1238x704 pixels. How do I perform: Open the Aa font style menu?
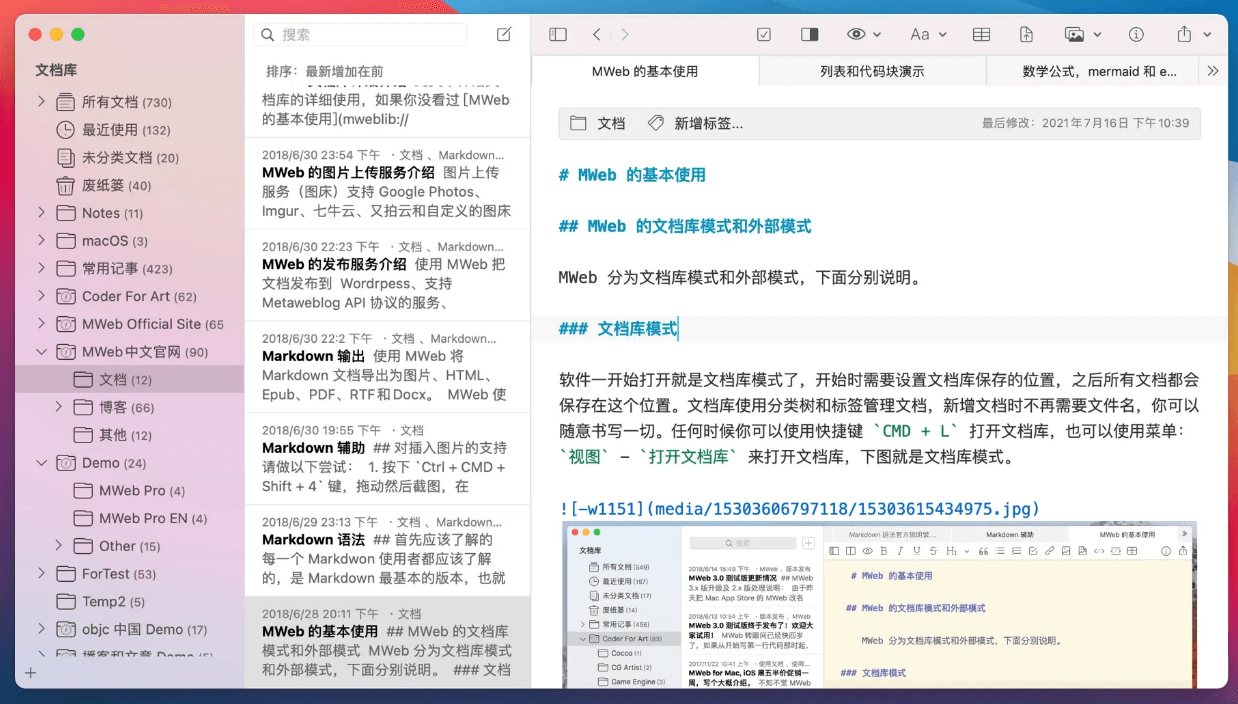pos(928,35)
